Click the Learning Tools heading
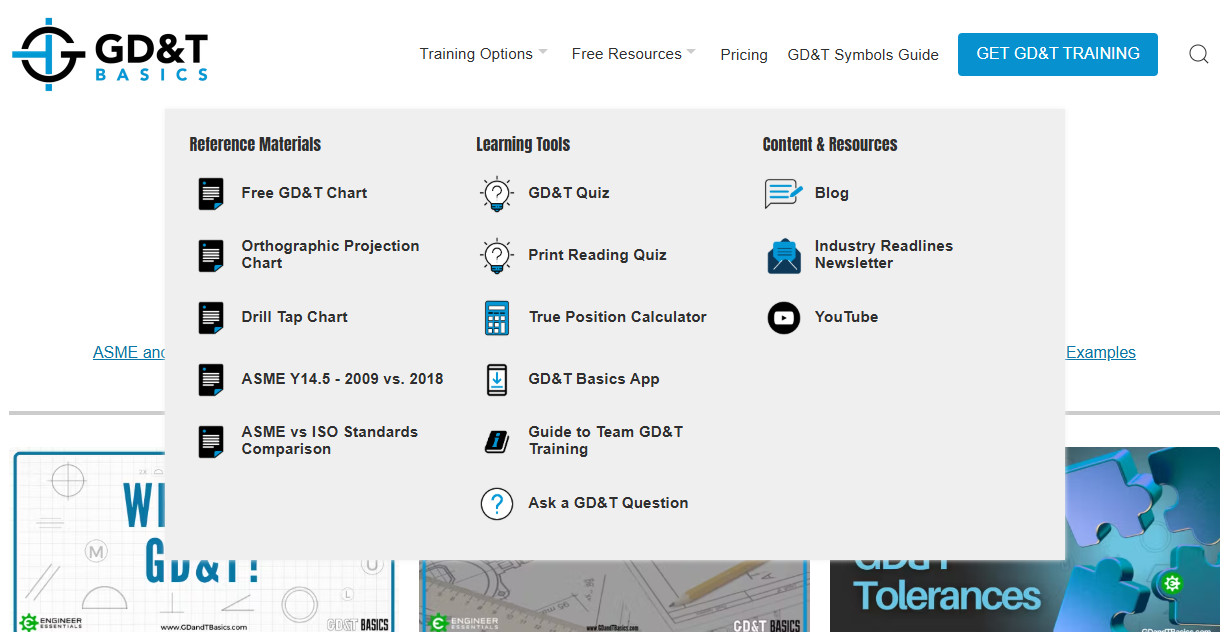The image size is (1229, 632). (x=523, y=144)
